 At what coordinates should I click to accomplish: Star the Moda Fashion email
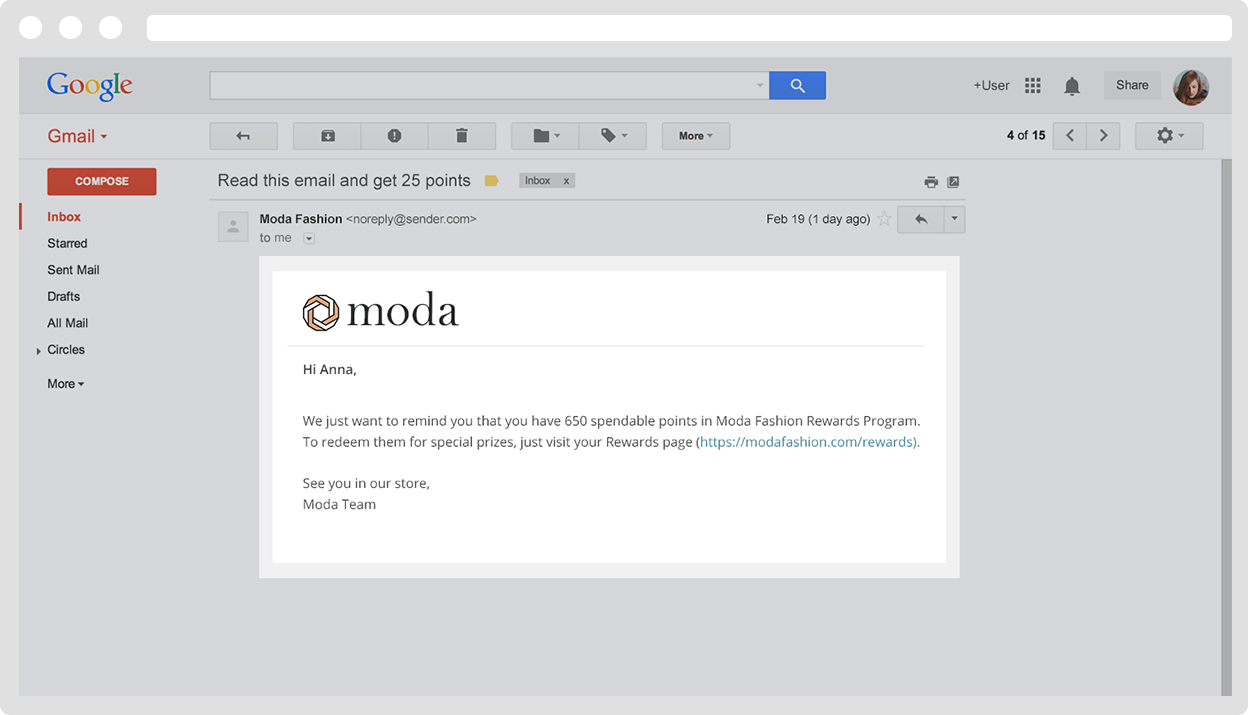click(884, 219)
